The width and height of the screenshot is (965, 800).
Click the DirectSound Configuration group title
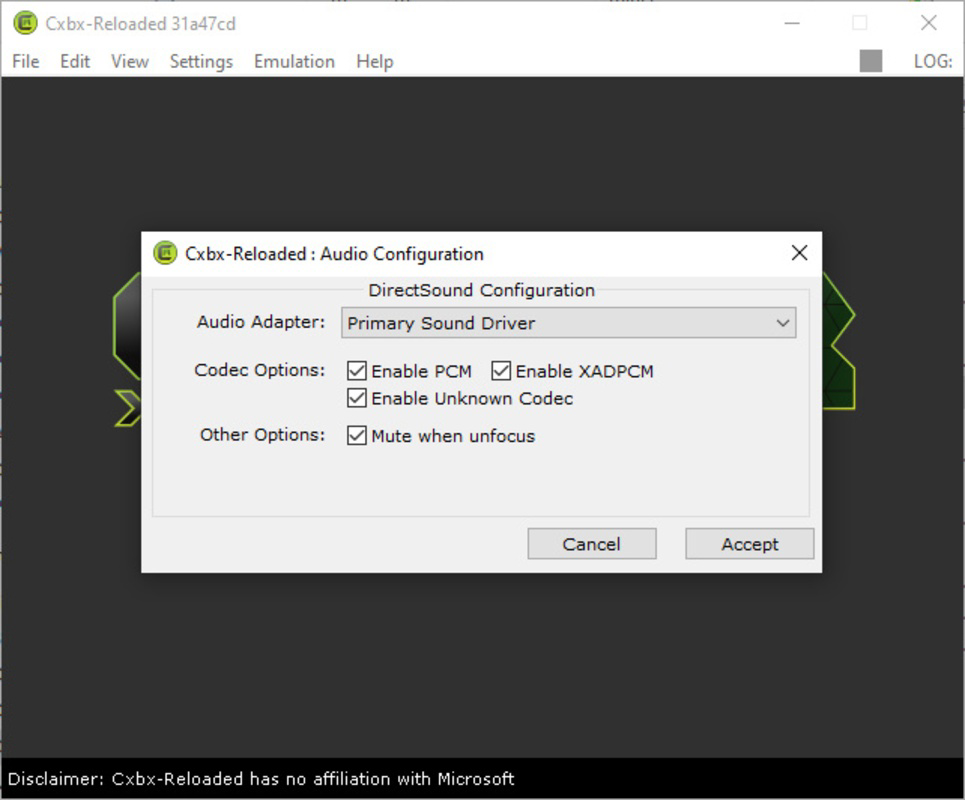(481, 290)
